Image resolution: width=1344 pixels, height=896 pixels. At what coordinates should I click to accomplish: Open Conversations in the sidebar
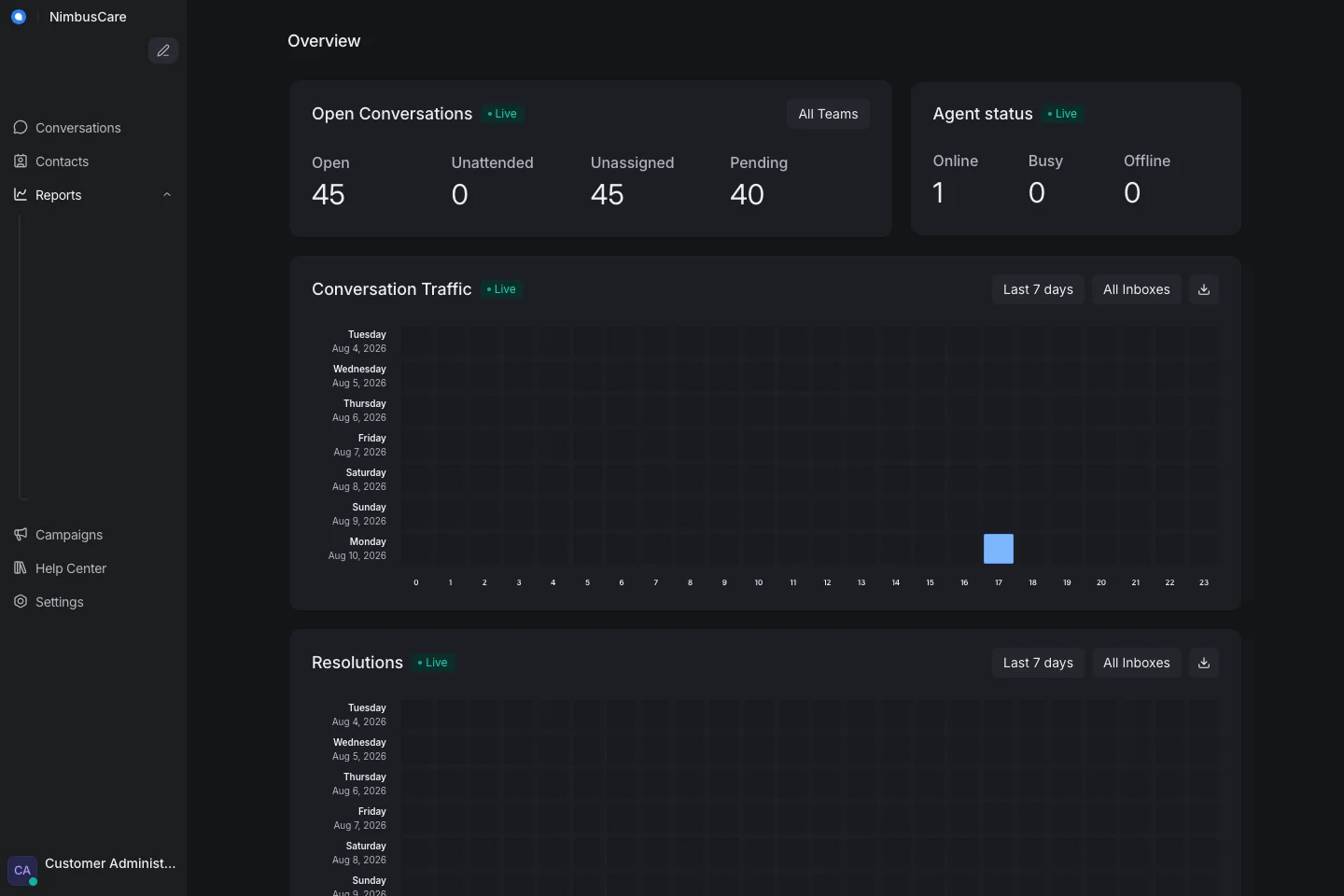click(x=93, y=128)
